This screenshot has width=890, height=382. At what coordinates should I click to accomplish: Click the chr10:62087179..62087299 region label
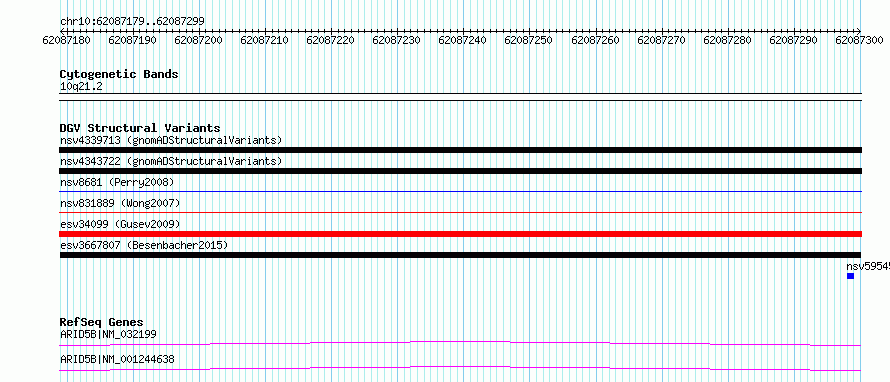tap(132, 22)
